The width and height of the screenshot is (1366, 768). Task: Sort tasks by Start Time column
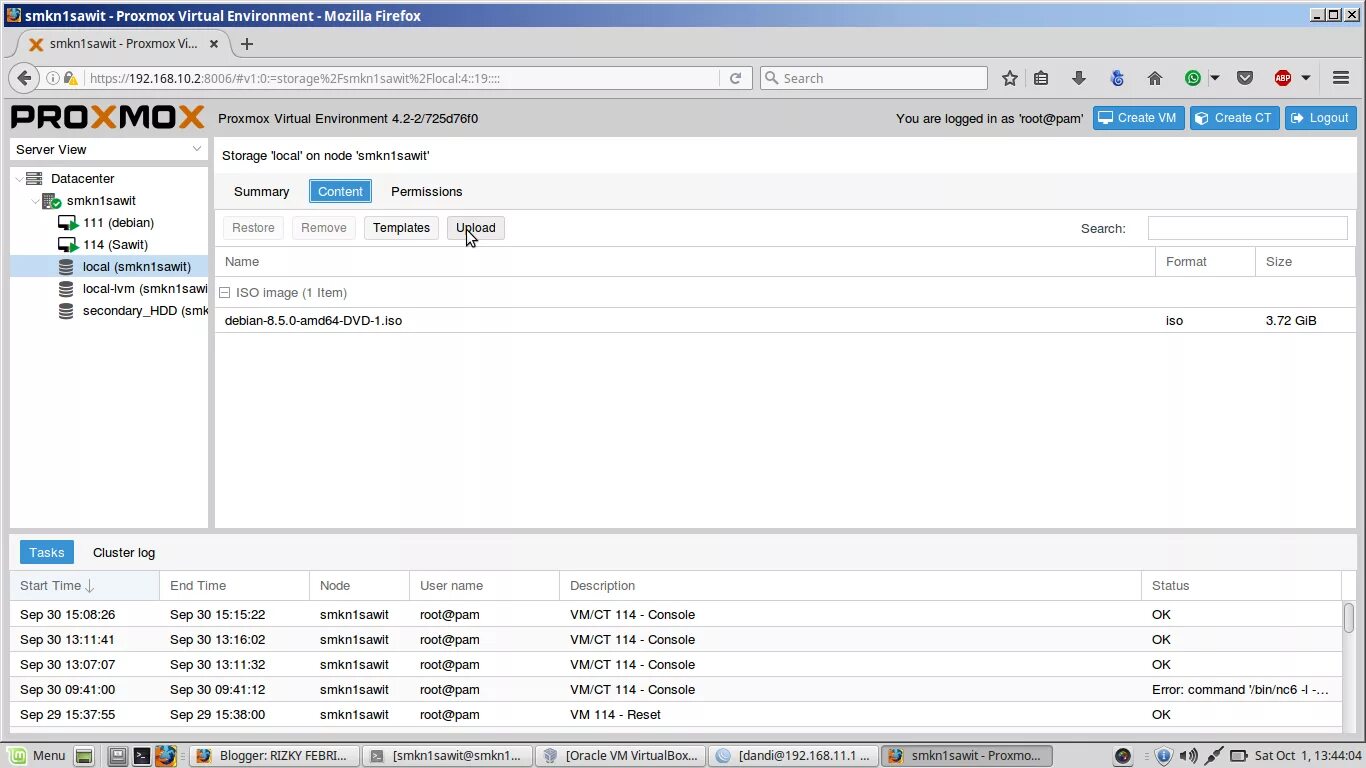pos(85,585)
